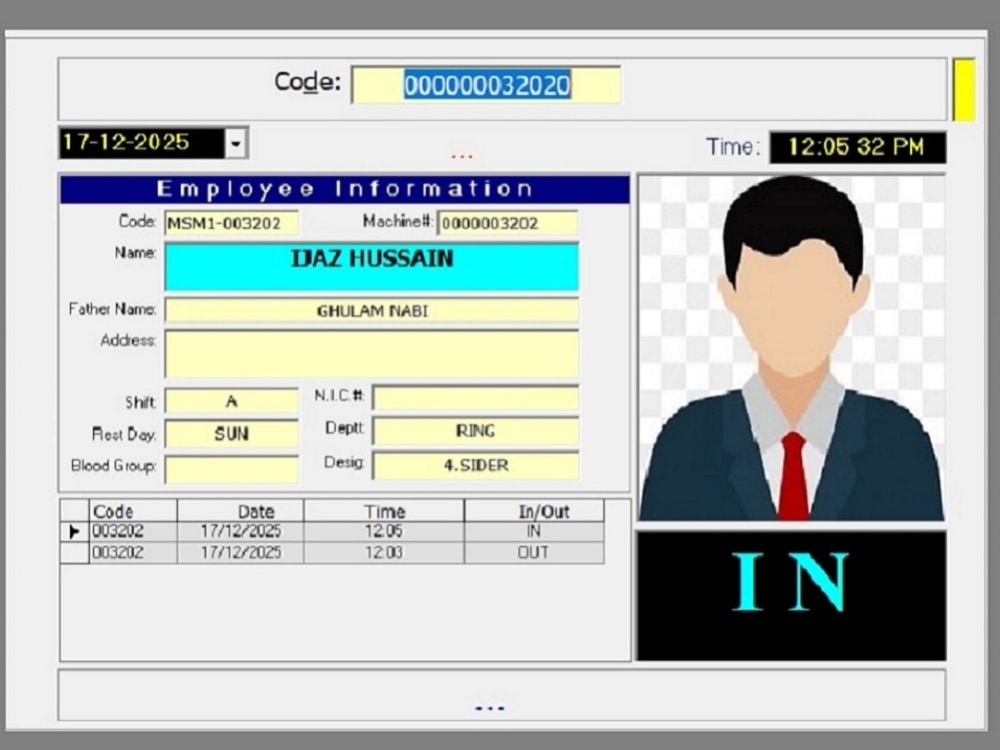Click time cell 12:03 in grid
1000x750 pixels.
pos(384,552)
